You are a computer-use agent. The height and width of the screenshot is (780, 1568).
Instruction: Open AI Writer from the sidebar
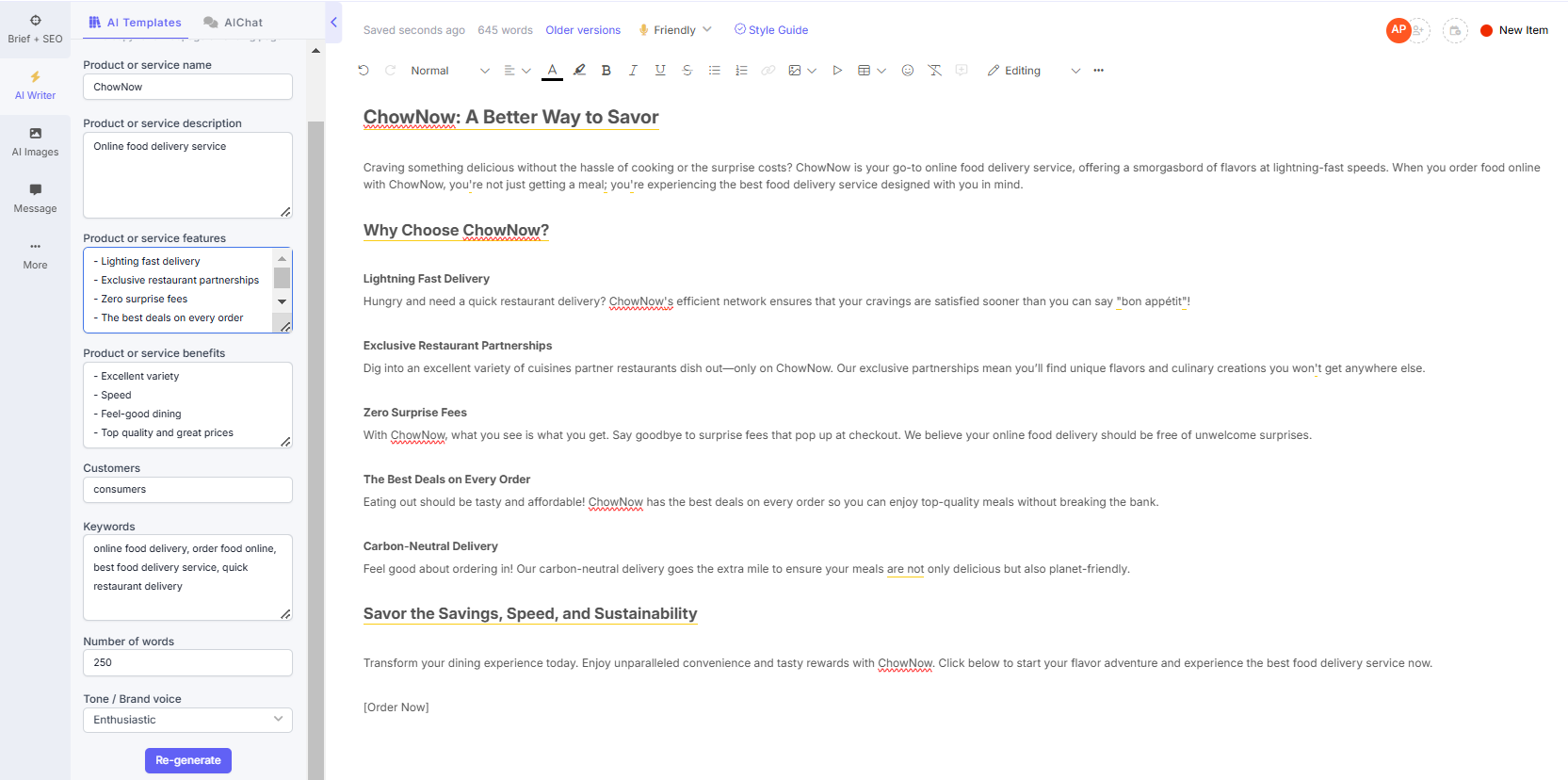(35, 86)
